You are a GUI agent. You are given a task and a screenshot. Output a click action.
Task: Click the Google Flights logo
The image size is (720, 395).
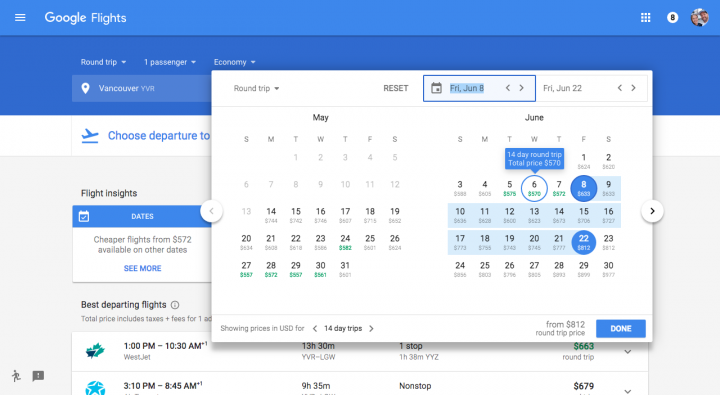point(85,17)
